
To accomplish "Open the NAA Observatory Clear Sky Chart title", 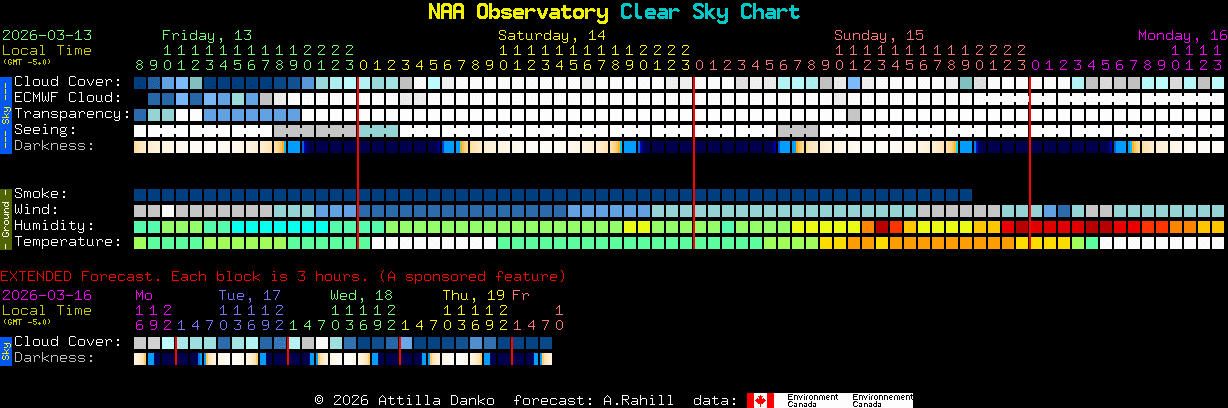I will point(614,12).
